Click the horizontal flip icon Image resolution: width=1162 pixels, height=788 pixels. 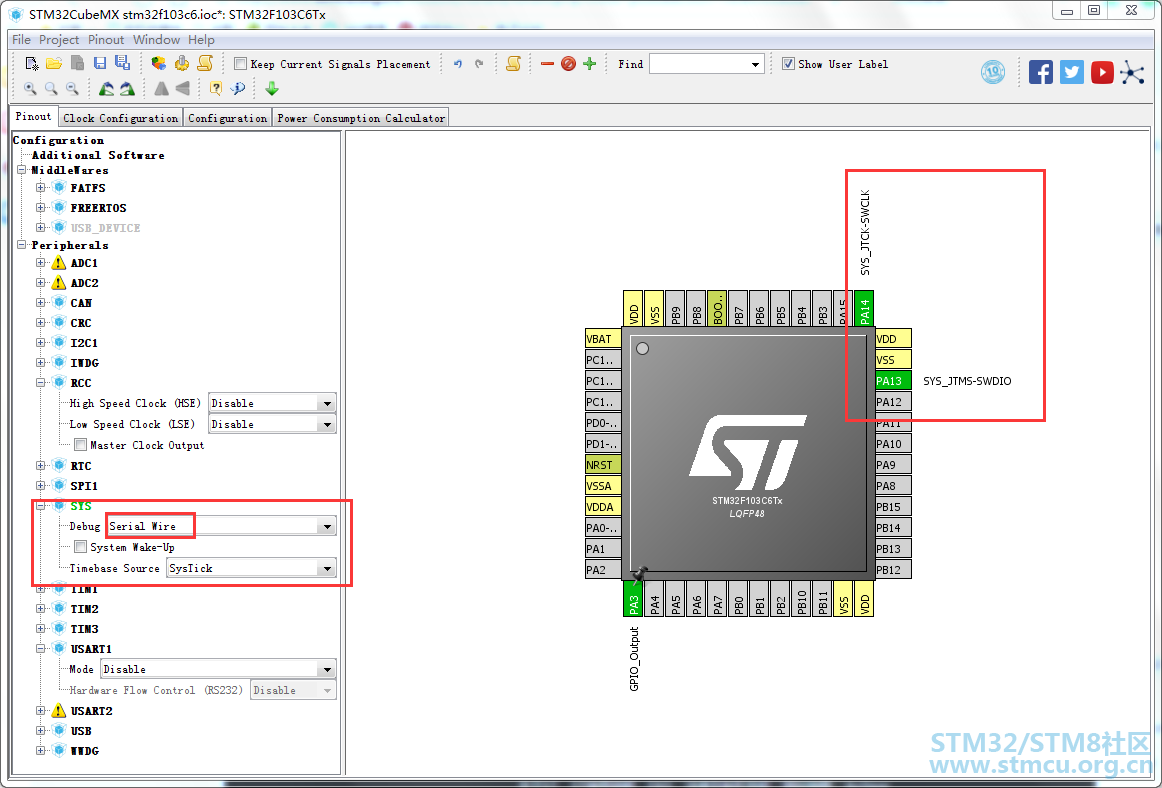(x=162, y=89)
